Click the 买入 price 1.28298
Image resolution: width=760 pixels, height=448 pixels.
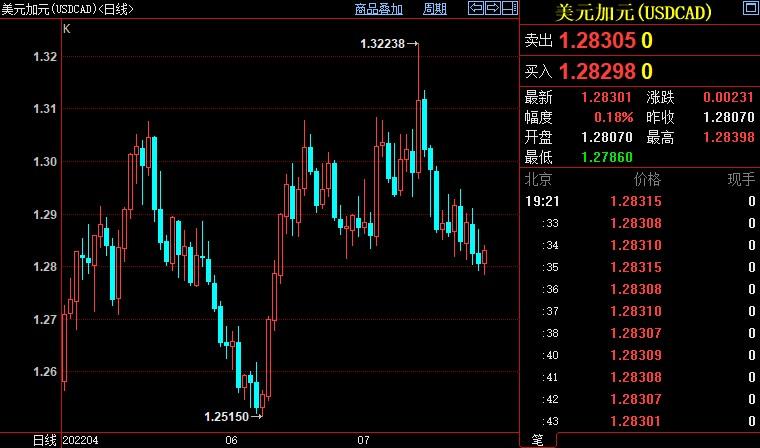point(597,71)
